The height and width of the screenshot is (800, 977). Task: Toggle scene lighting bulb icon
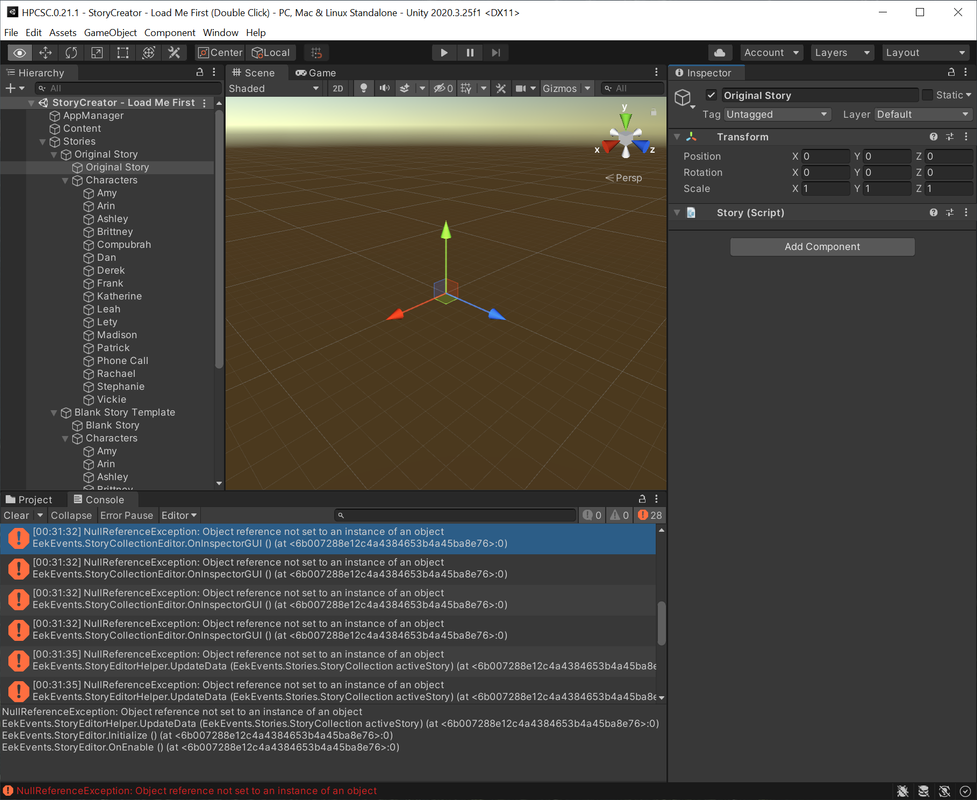(x=364, y=88)
